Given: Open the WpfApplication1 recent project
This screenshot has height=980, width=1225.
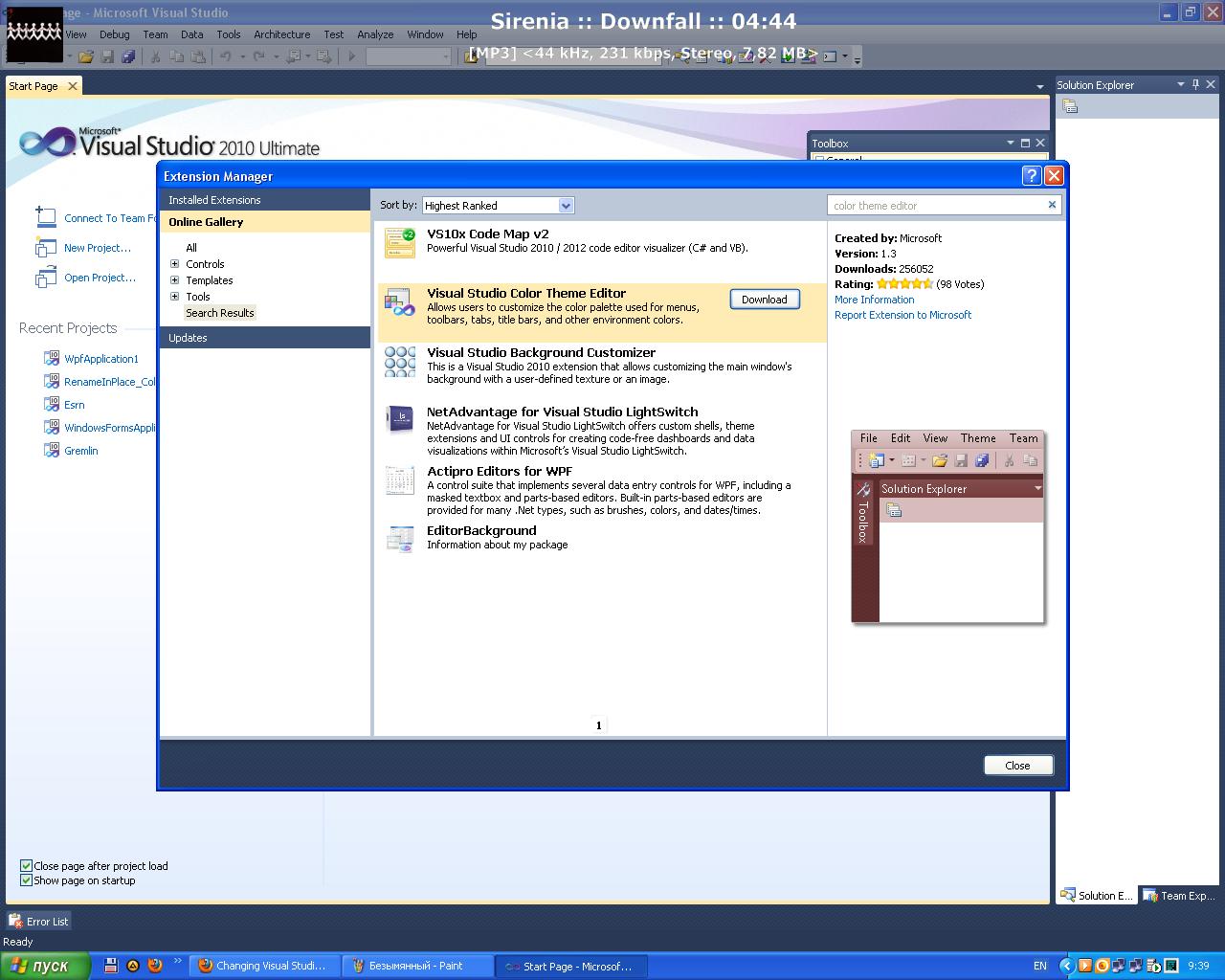Looking at the screenshot, I should pos(101,359).
